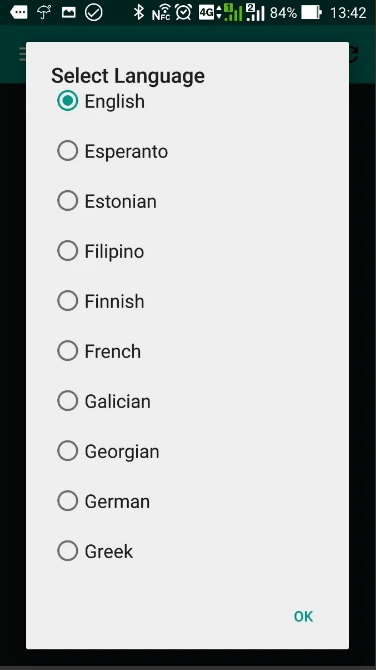Pick Georgian from the list
Screen dimensions: 376x670
click(x=68, y=451)
